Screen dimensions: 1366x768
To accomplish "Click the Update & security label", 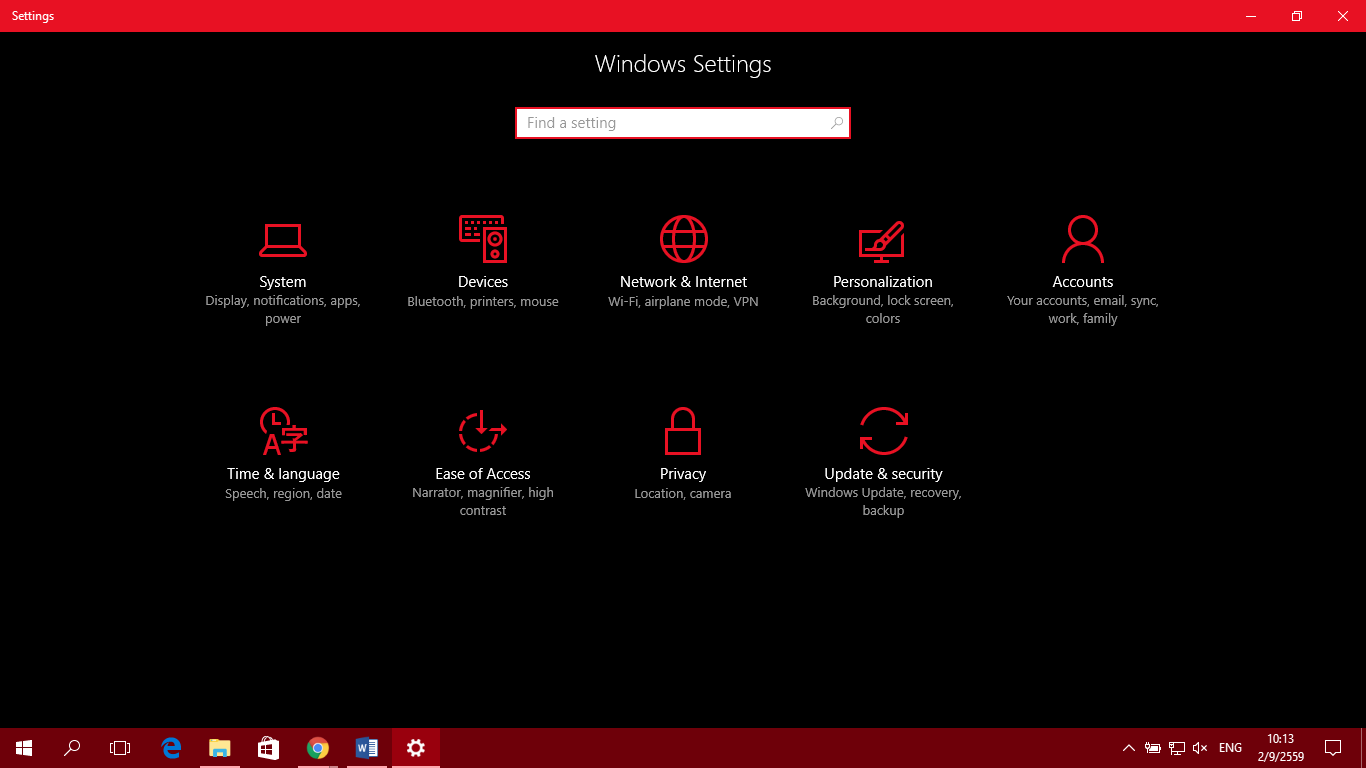I will [883, 474].
